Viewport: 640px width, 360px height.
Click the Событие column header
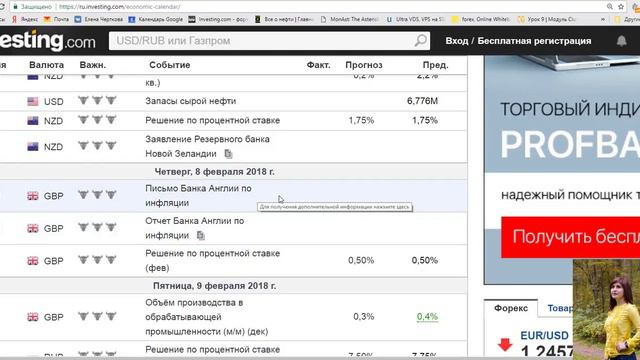pyautogui.click(x=170, y=65)
